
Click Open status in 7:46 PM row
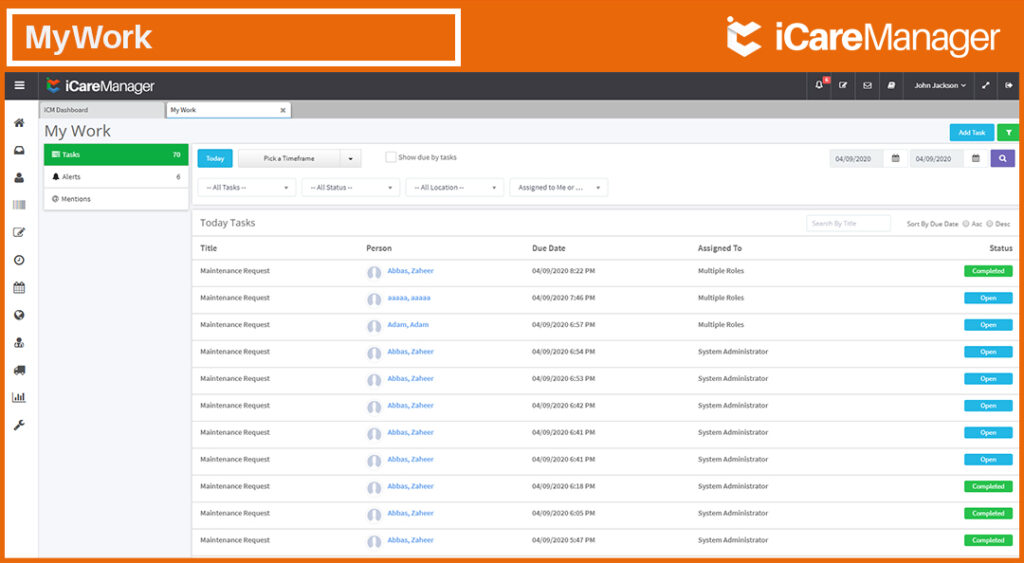tap(988, 298)
